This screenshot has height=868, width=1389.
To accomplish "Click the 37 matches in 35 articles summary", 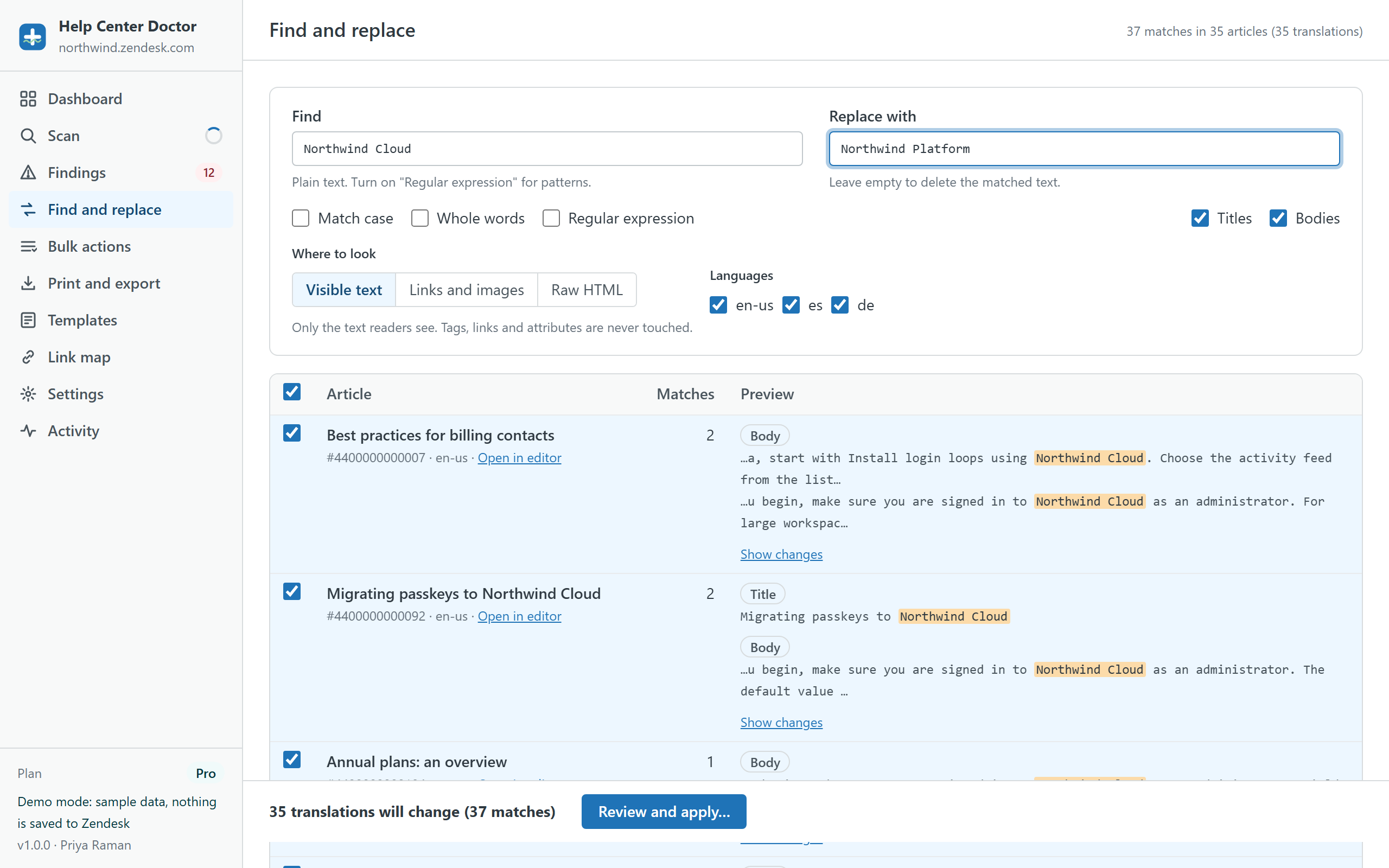I will [1244, 31].
